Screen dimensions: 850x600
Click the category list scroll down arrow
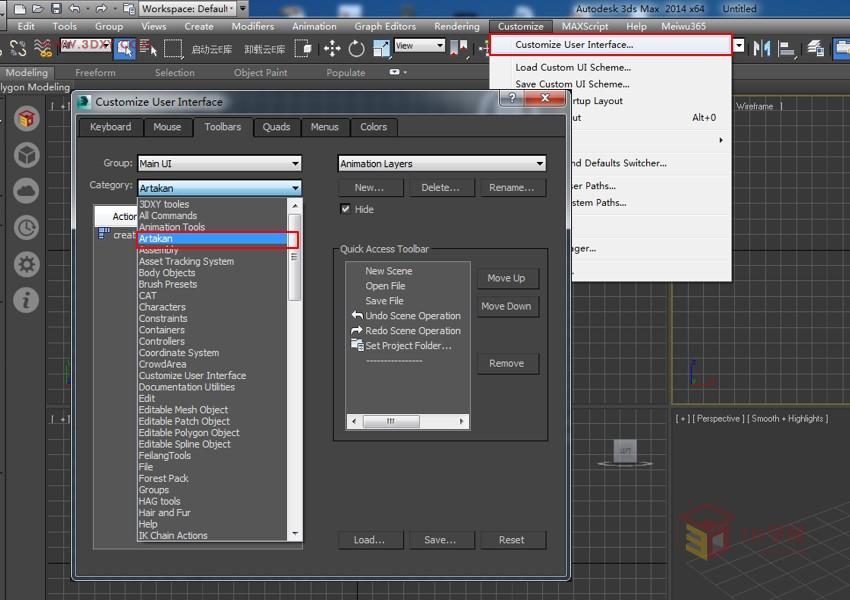point(295,534)
